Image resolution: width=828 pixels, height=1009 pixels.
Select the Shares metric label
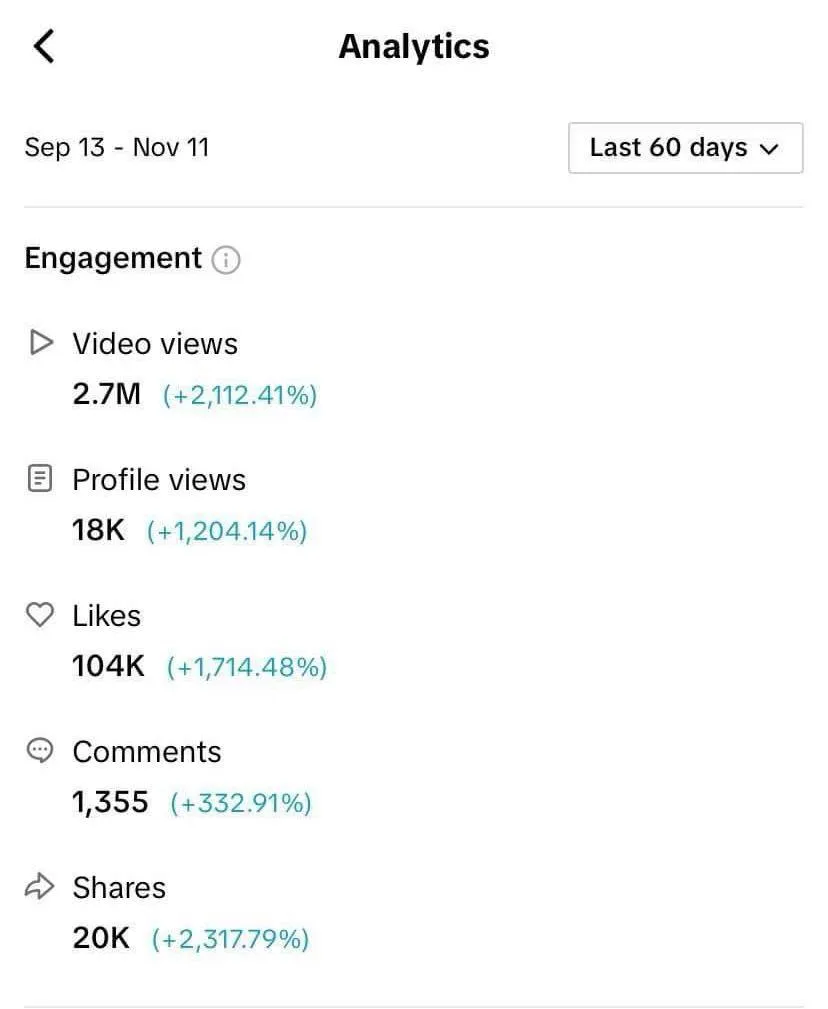click(x=119, y=887)
